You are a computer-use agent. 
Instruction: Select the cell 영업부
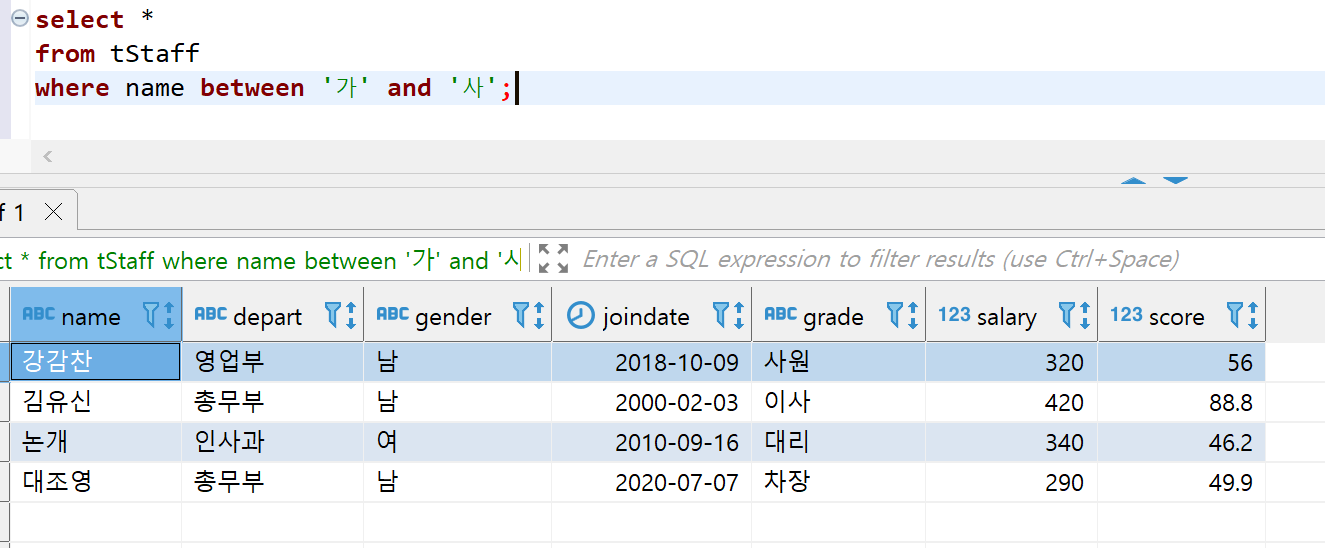272,362
